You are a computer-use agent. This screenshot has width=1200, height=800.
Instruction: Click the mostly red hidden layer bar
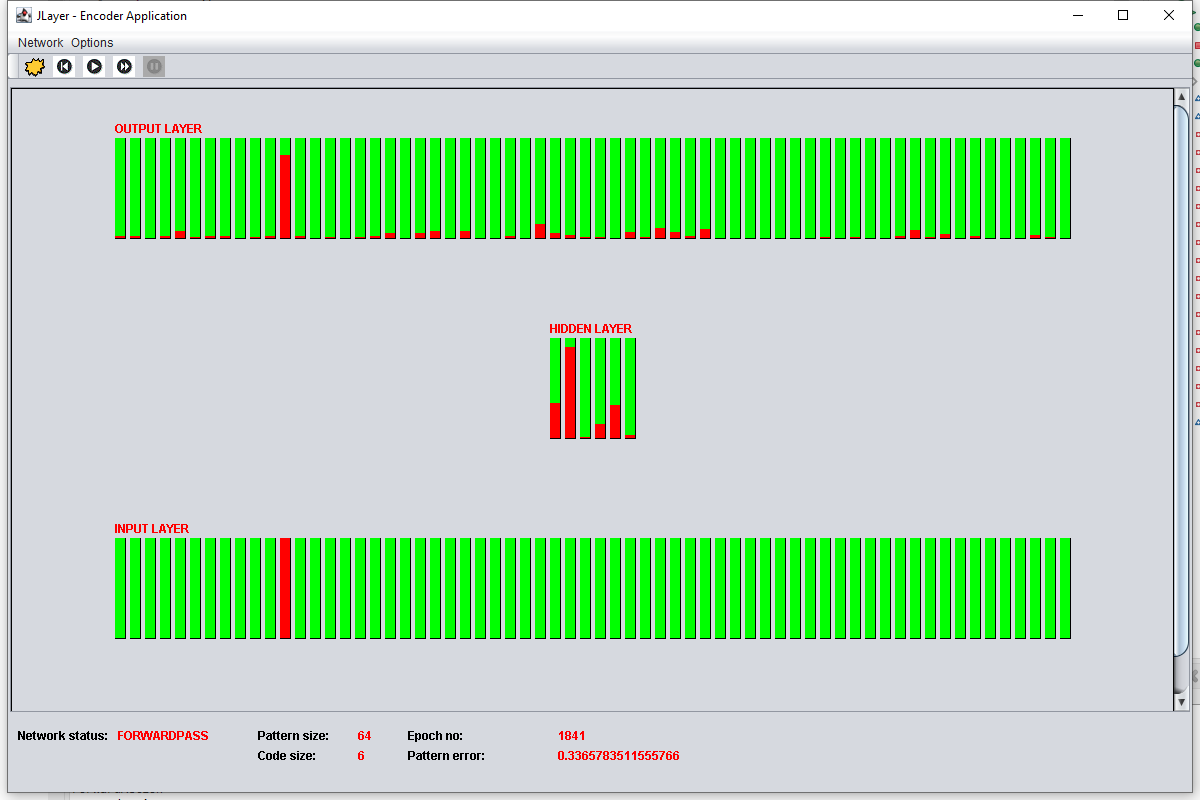click(x=570, y=388)
